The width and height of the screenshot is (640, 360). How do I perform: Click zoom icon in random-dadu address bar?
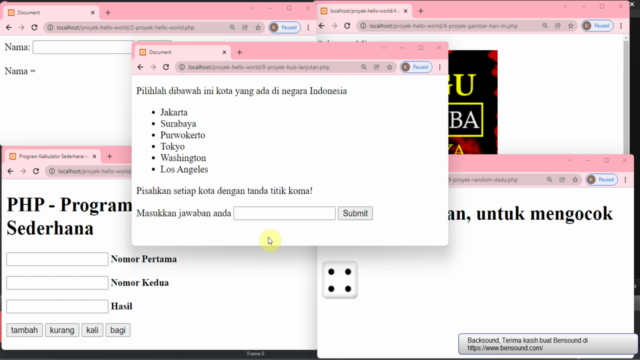tap(549, 180)
